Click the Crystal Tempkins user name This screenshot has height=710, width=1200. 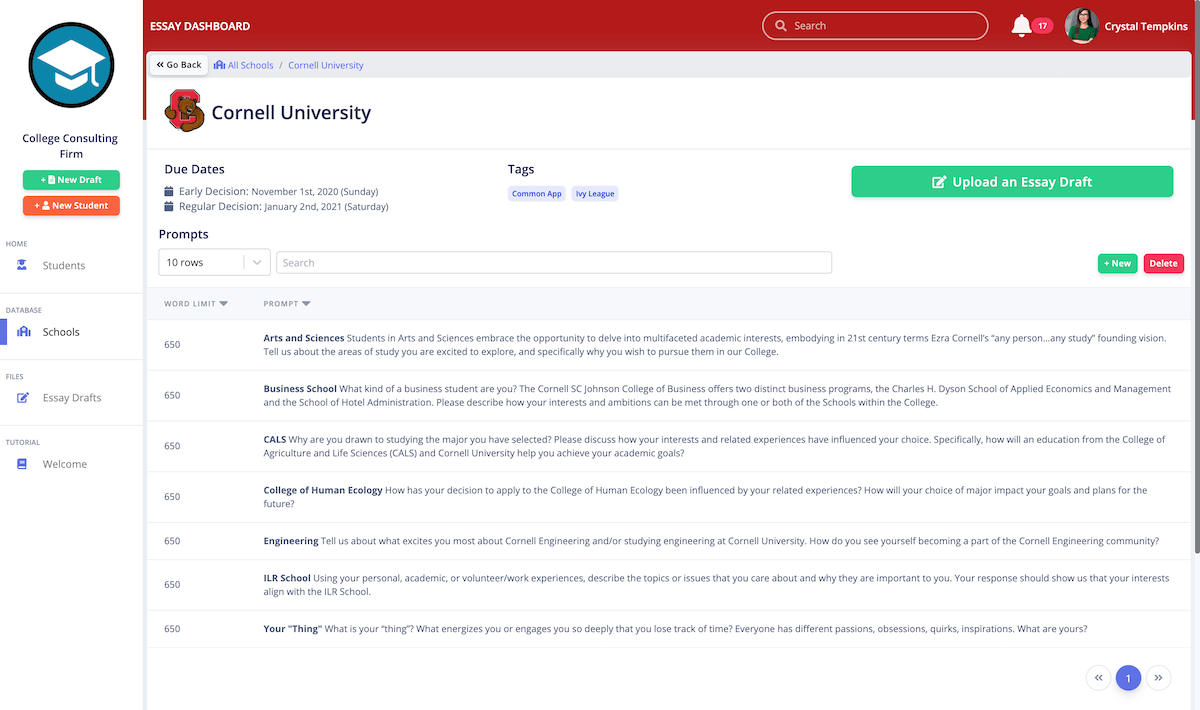(x=1146, y=27)
